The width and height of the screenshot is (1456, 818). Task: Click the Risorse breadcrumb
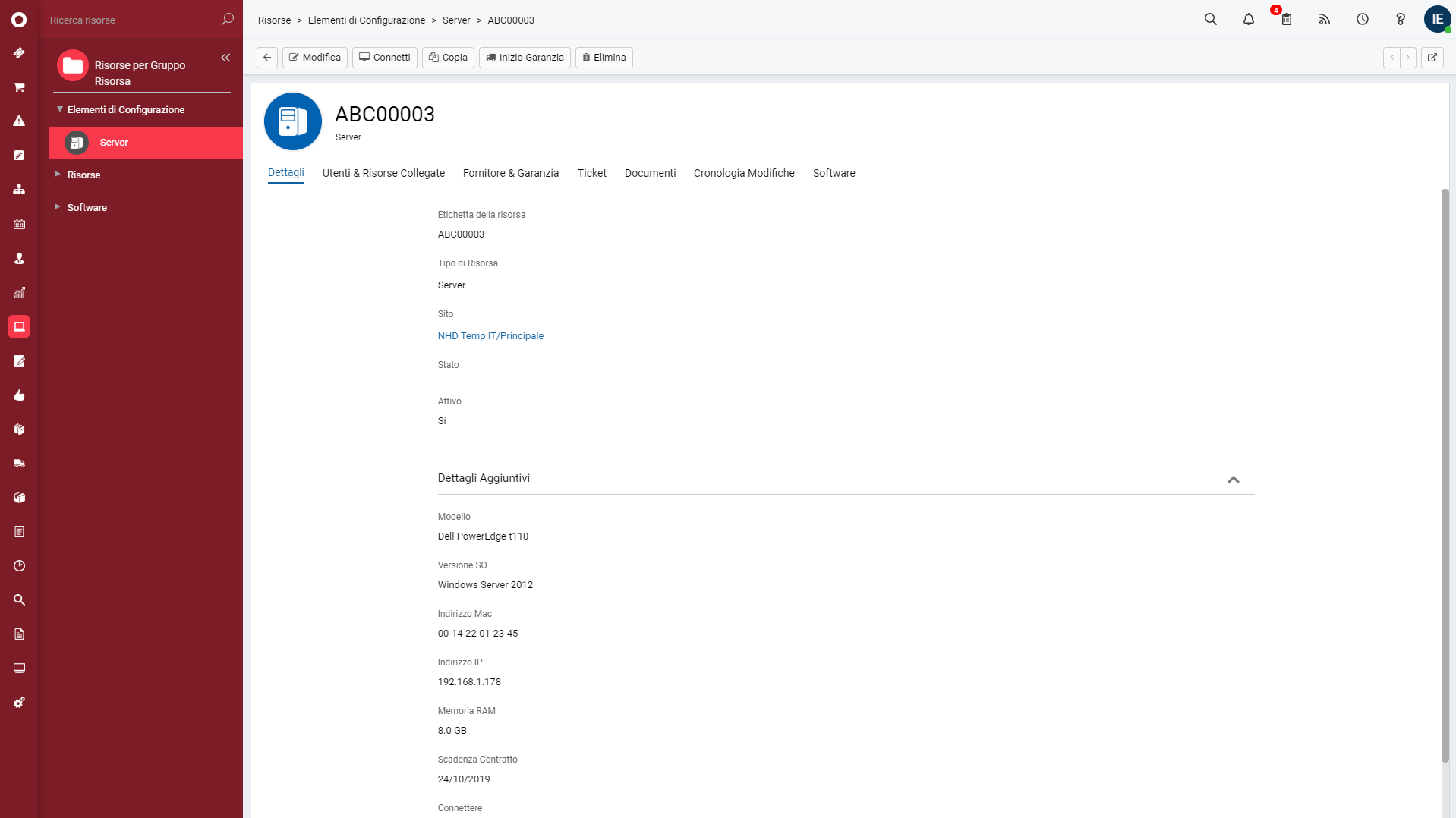tap(274, 20)
